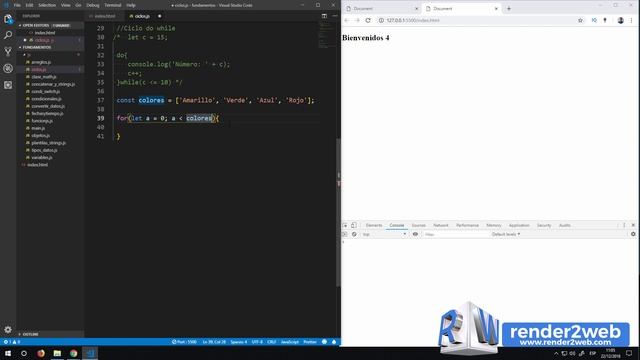640x360 pixels.
Task: Switch to the Elements tab in DevTools
Action: (374, 225)
